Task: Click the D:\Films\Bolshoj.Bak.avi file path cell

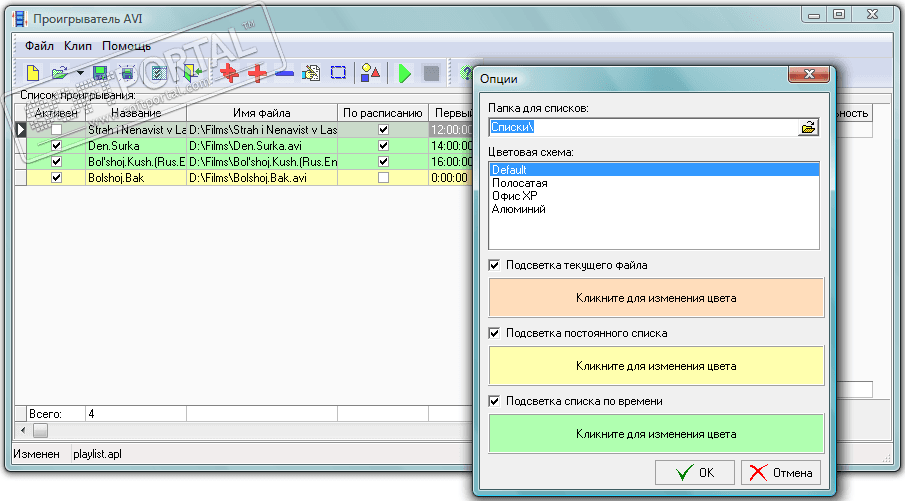Action: pyautogui.click(x=262, y=178)
